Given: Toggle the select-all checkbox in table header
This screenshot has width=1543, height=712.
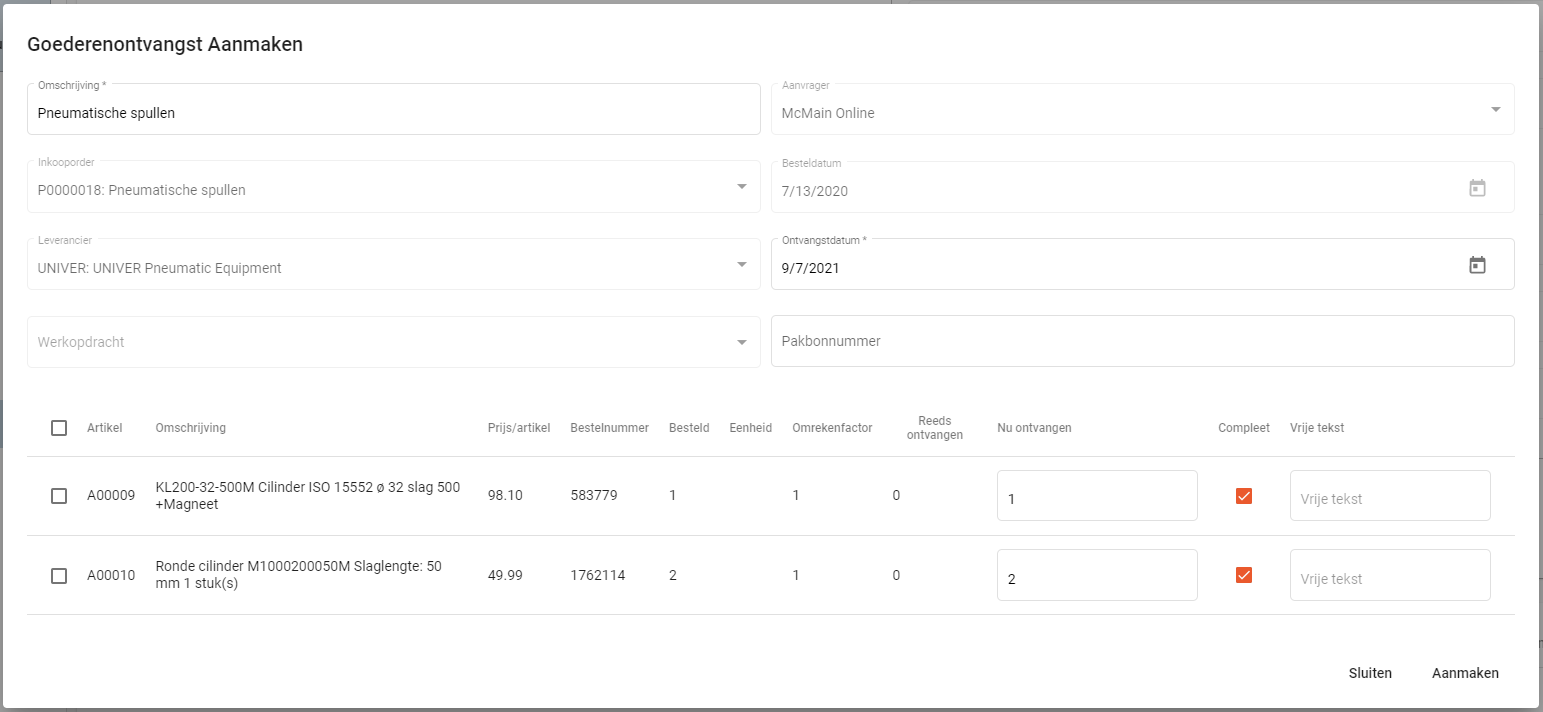Looking at the screenshot, I should click(59, 428).
